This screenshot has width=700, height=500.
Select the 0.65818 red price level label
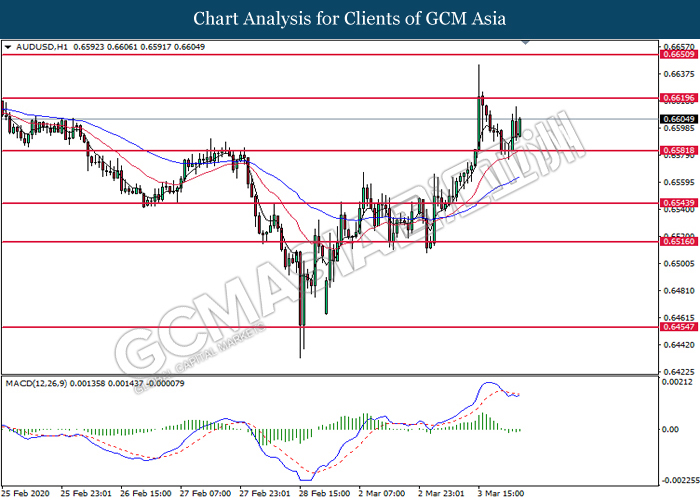tap(679, 150)
